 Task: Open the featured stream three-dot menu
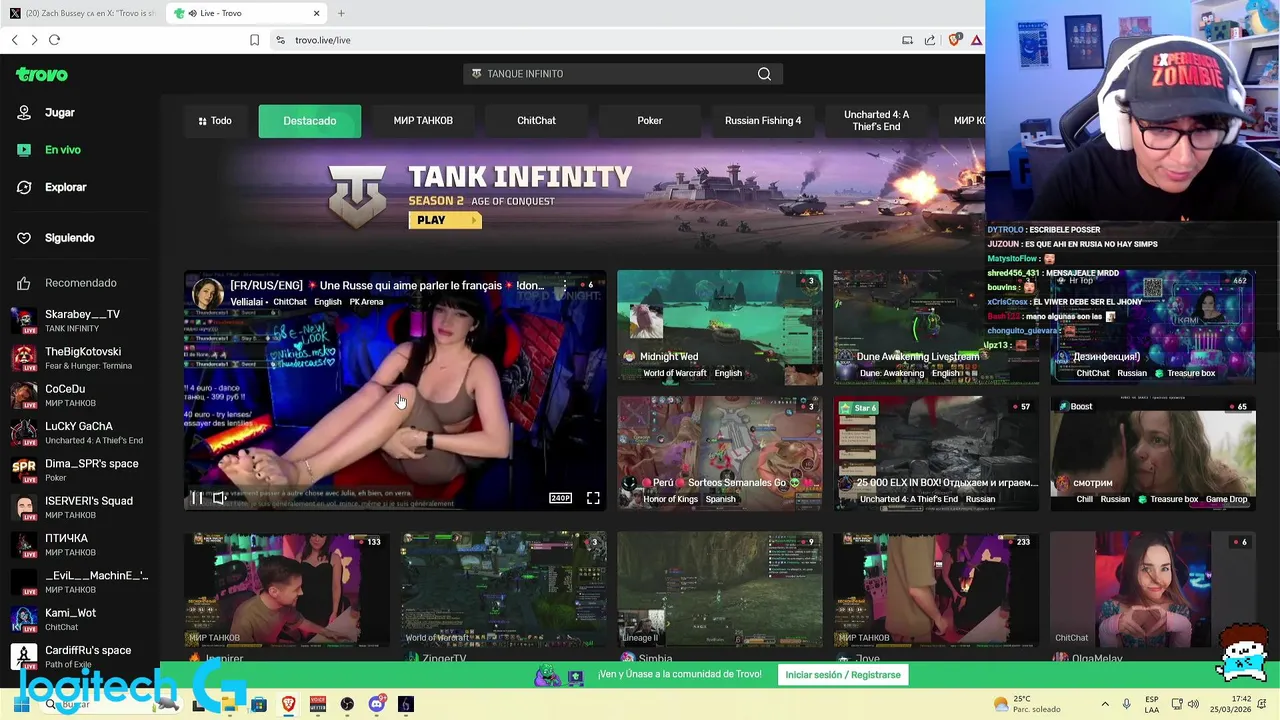564,285
